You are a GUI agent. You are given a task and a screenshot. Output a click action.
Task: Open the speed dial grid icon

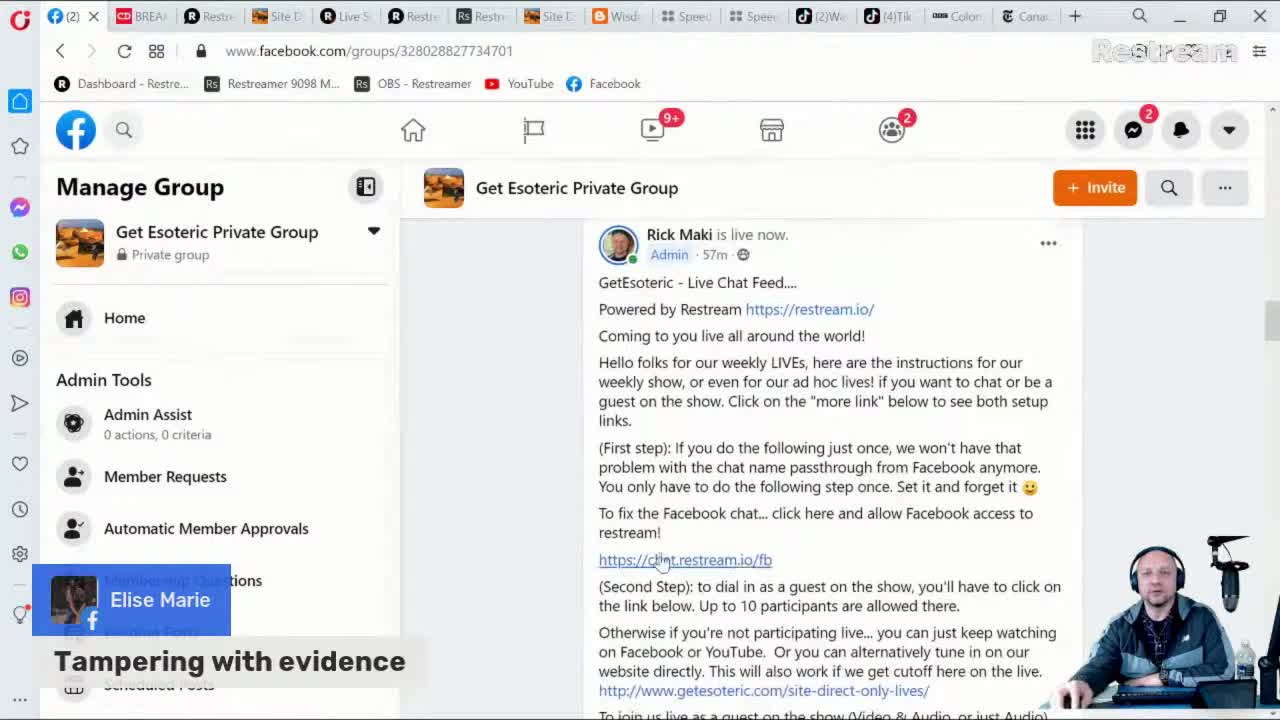coord(157,51)
